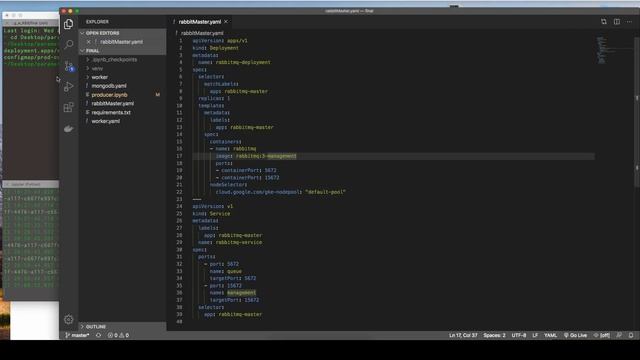Viewport: 640px width, 360px height.
Task: Click the master branch indicator in status bar
Action: point(77,335)
